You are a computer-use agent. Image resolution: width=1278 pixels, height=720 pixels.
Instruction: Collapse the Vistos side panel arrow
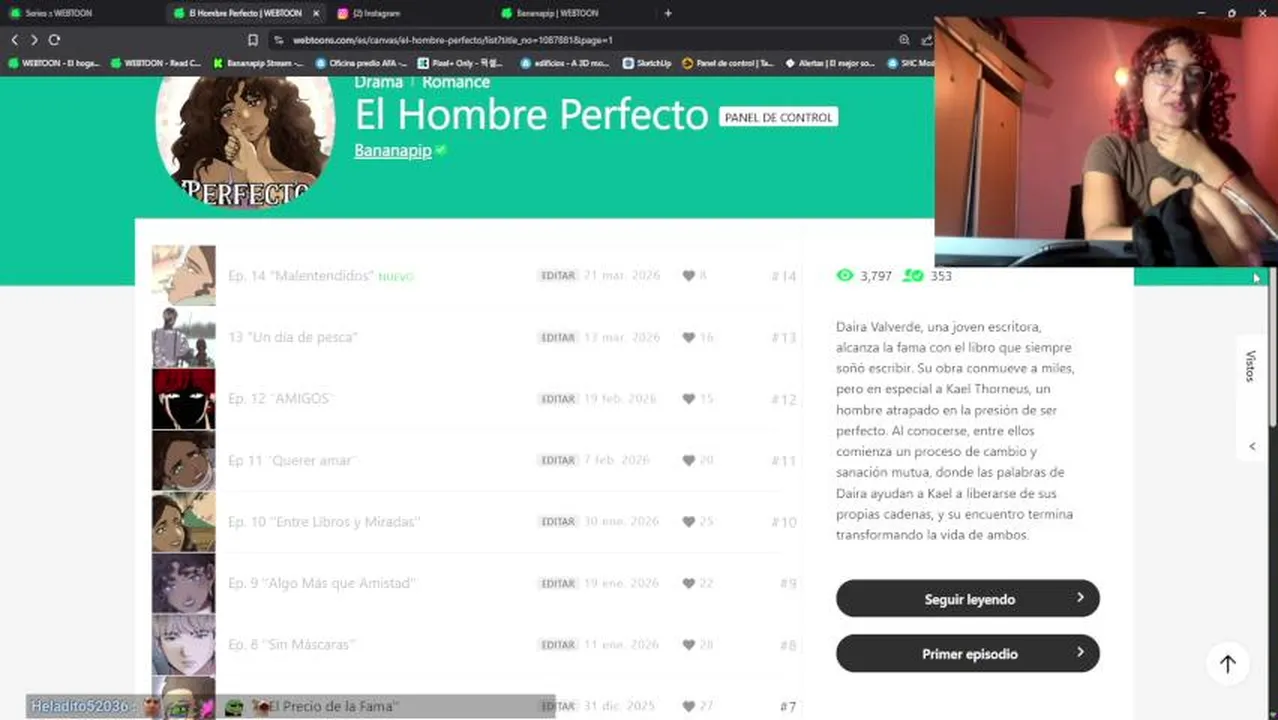pos(1252,447)
